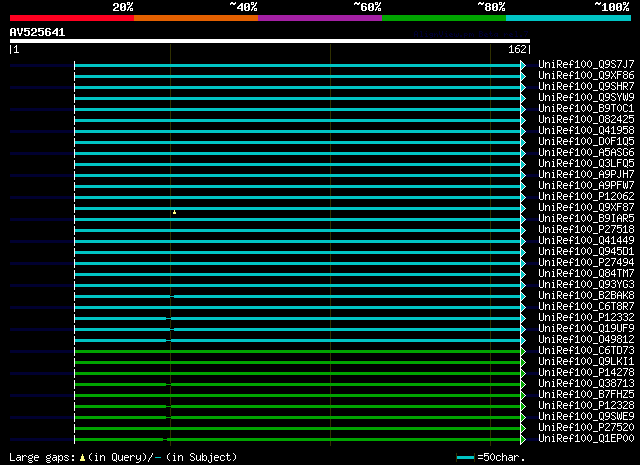Image resolution: width=640 pixels, height=465 pixels.
Task: Open hit UniRef100_Q9SHR7
Action: pos(586,87)
